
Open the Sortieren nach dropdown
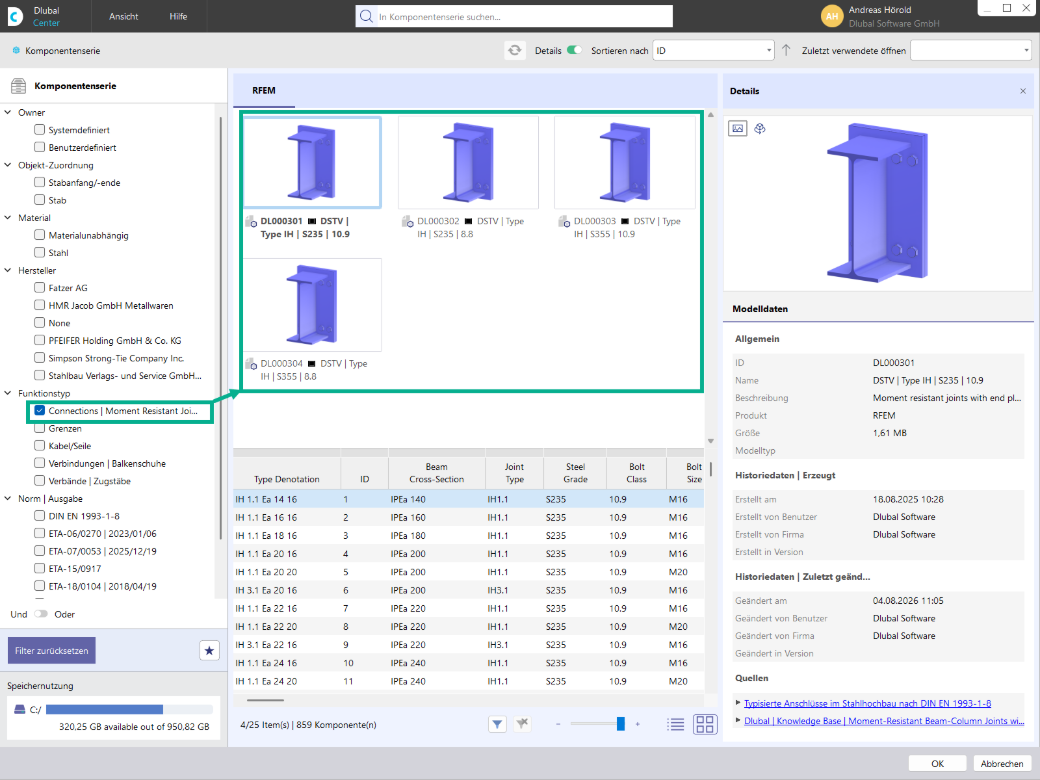pyautogui.click(x=713, y=50)
